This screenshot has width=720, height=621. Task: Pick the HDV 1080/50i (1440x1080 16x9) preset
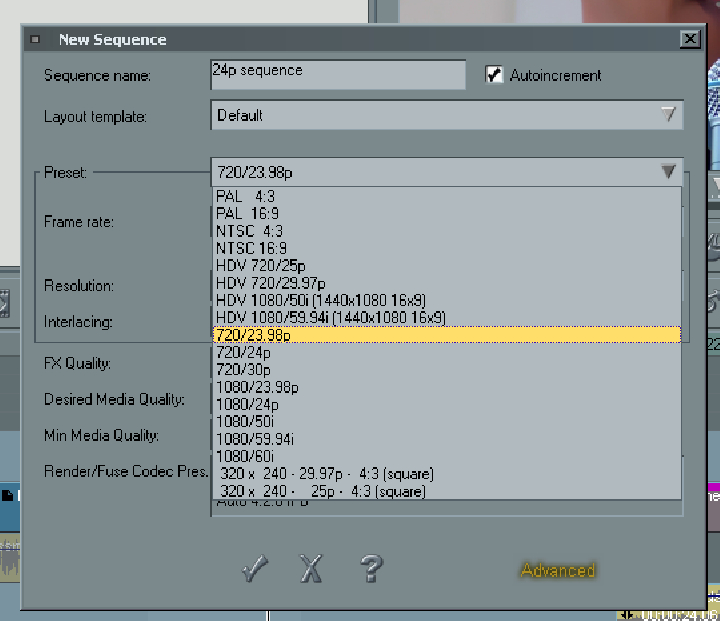coord(320,300)
